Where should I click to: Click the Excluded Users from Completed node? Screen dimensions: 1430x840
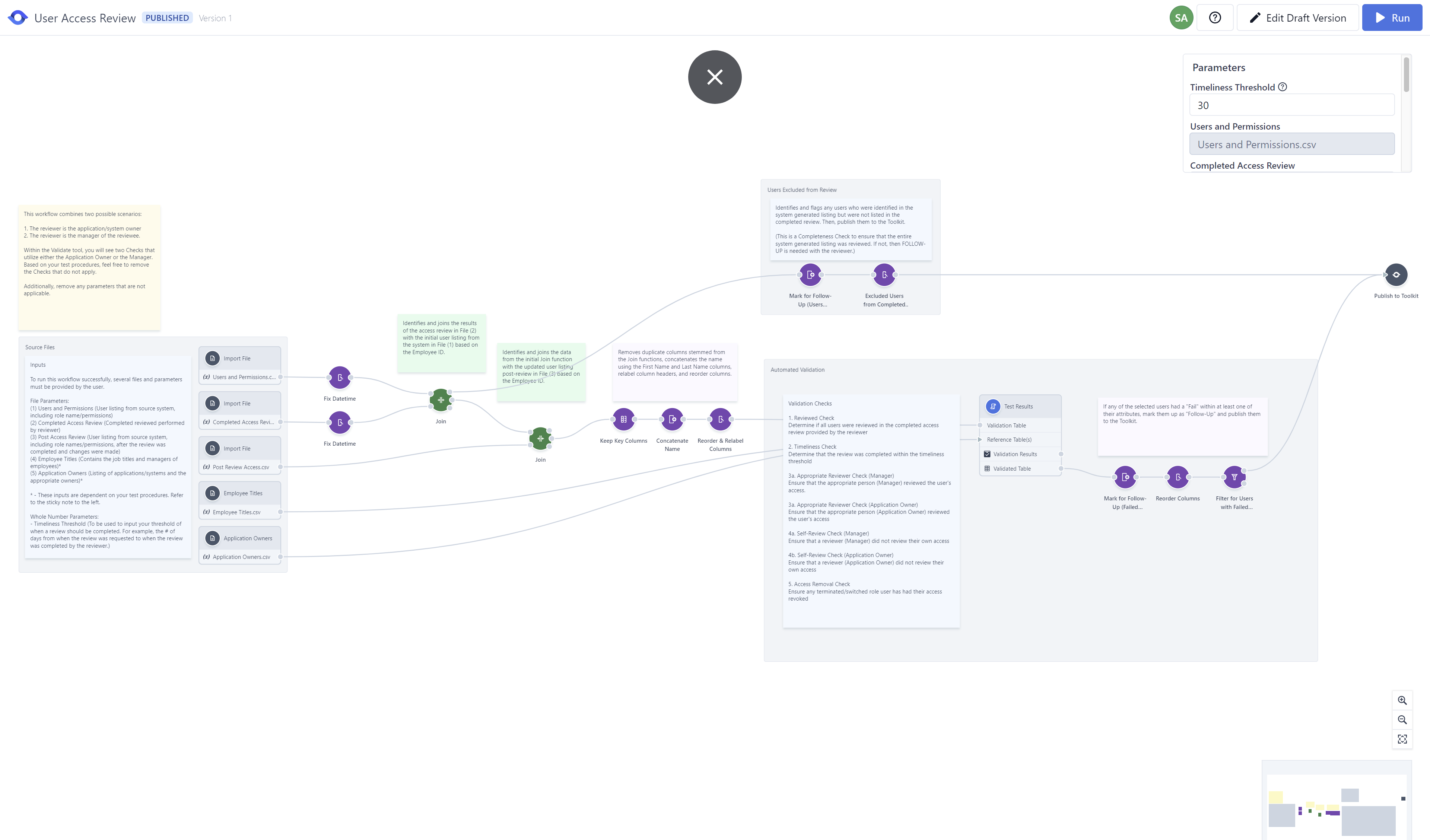(884, 275)
